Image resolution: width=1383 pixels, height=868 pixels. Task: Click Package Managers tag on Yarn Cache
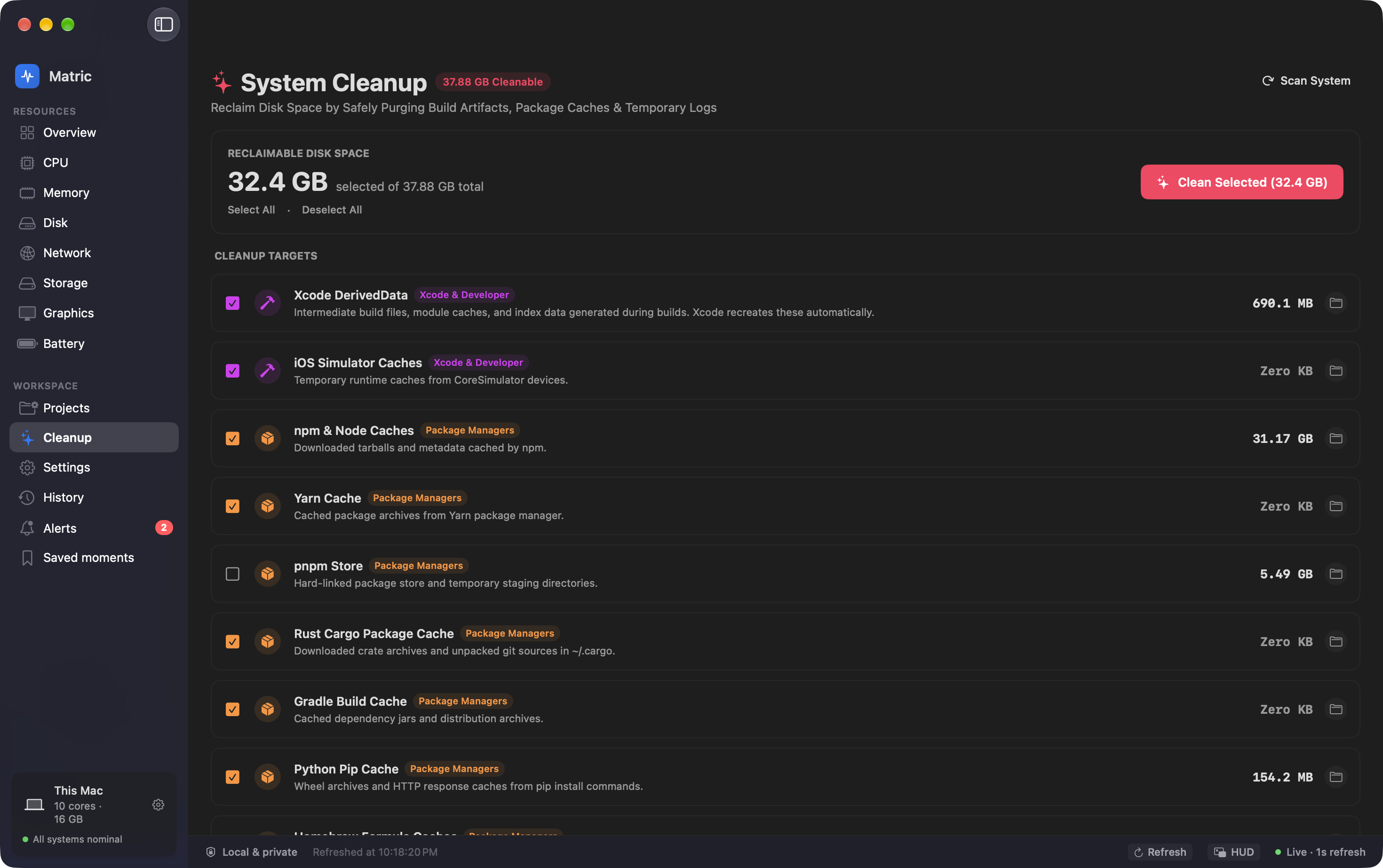pos(417,498)
